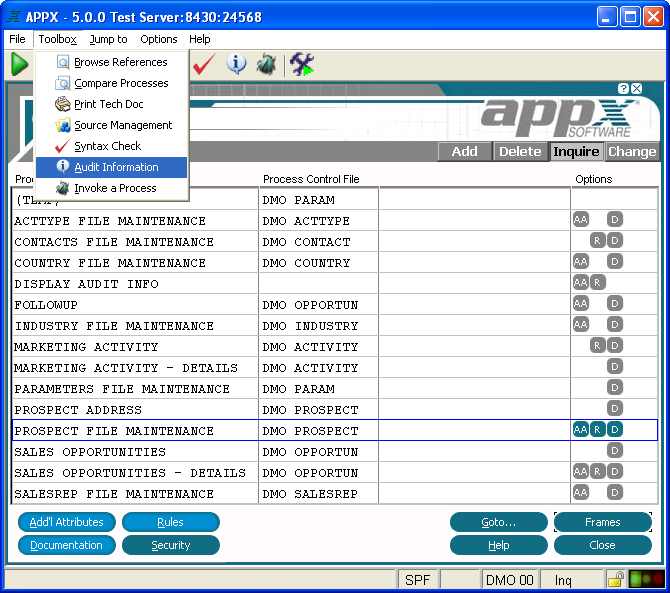Click R badge in PROSPECT FILE MAINTENANCE row
The width and height of the screenshot is (670, 593).
click(x=597, y=429)
